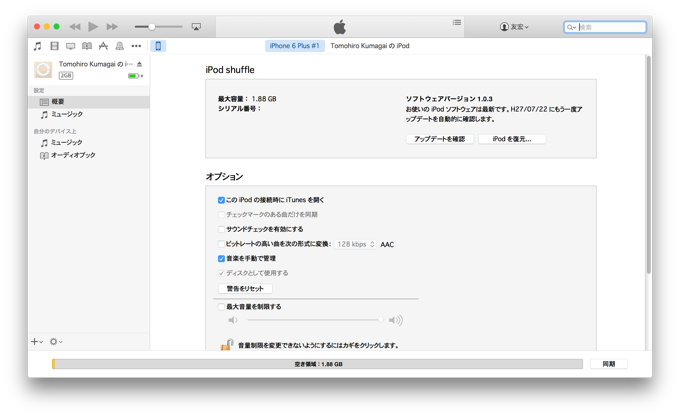Go to previous track with rewind button
The height and width of the screenshot is (417, 680).
click(75, 27)
